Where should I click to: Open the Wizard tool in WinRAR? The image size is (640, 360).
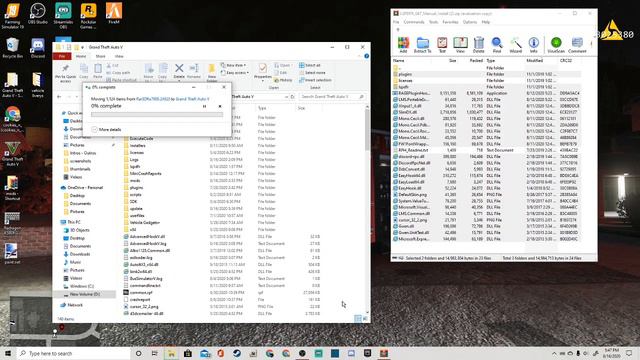[516, 45]
